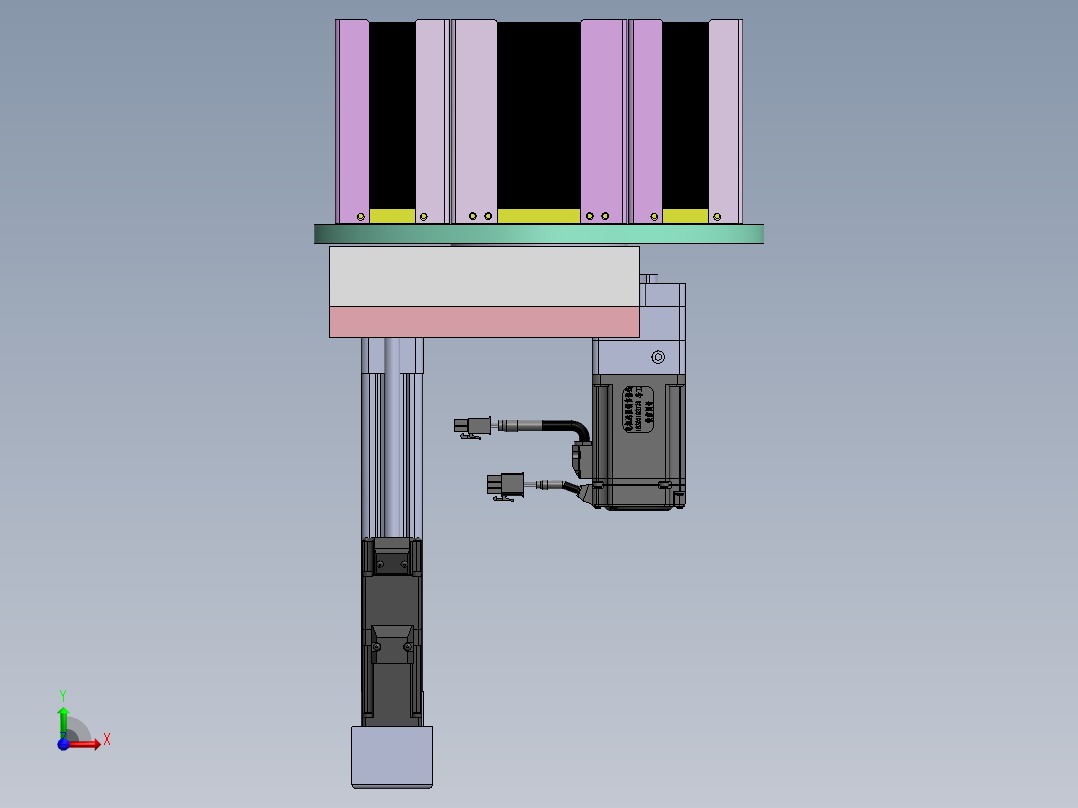Select the lower black bracket on the actuator
The height and width of the screenshot is (808, 1078).
tap(392, 644)
